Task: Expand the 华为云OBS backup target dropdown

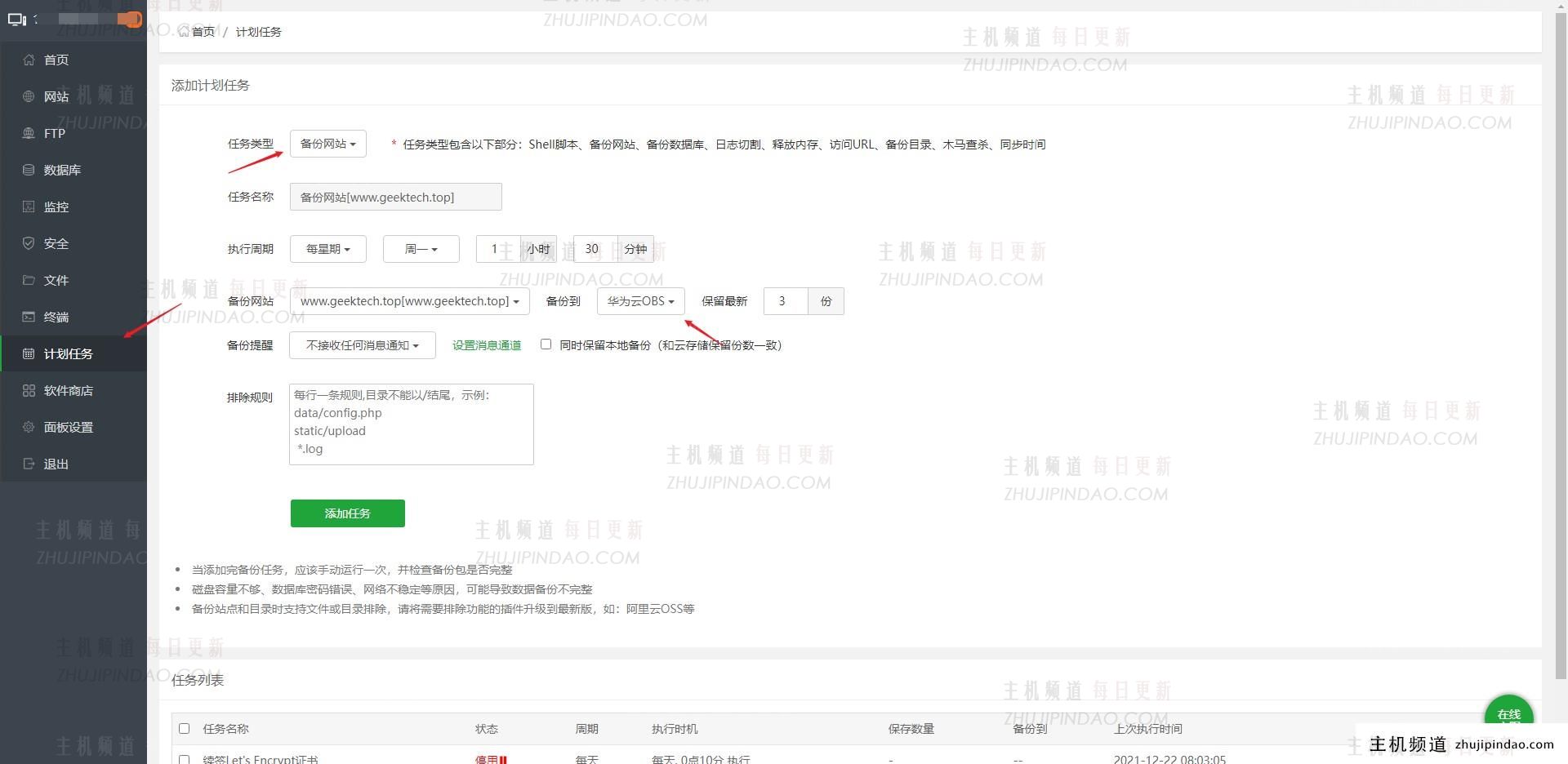Action: [640, 301]
